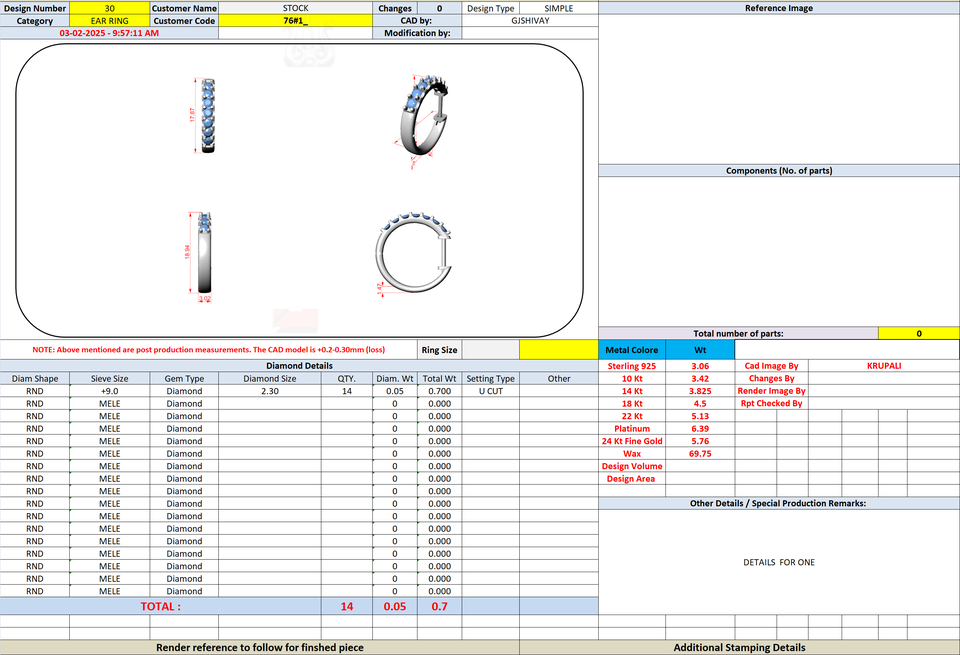Select the Rpt Checked By label
Viewport: 960px width, 655px height.
point(771,403)
